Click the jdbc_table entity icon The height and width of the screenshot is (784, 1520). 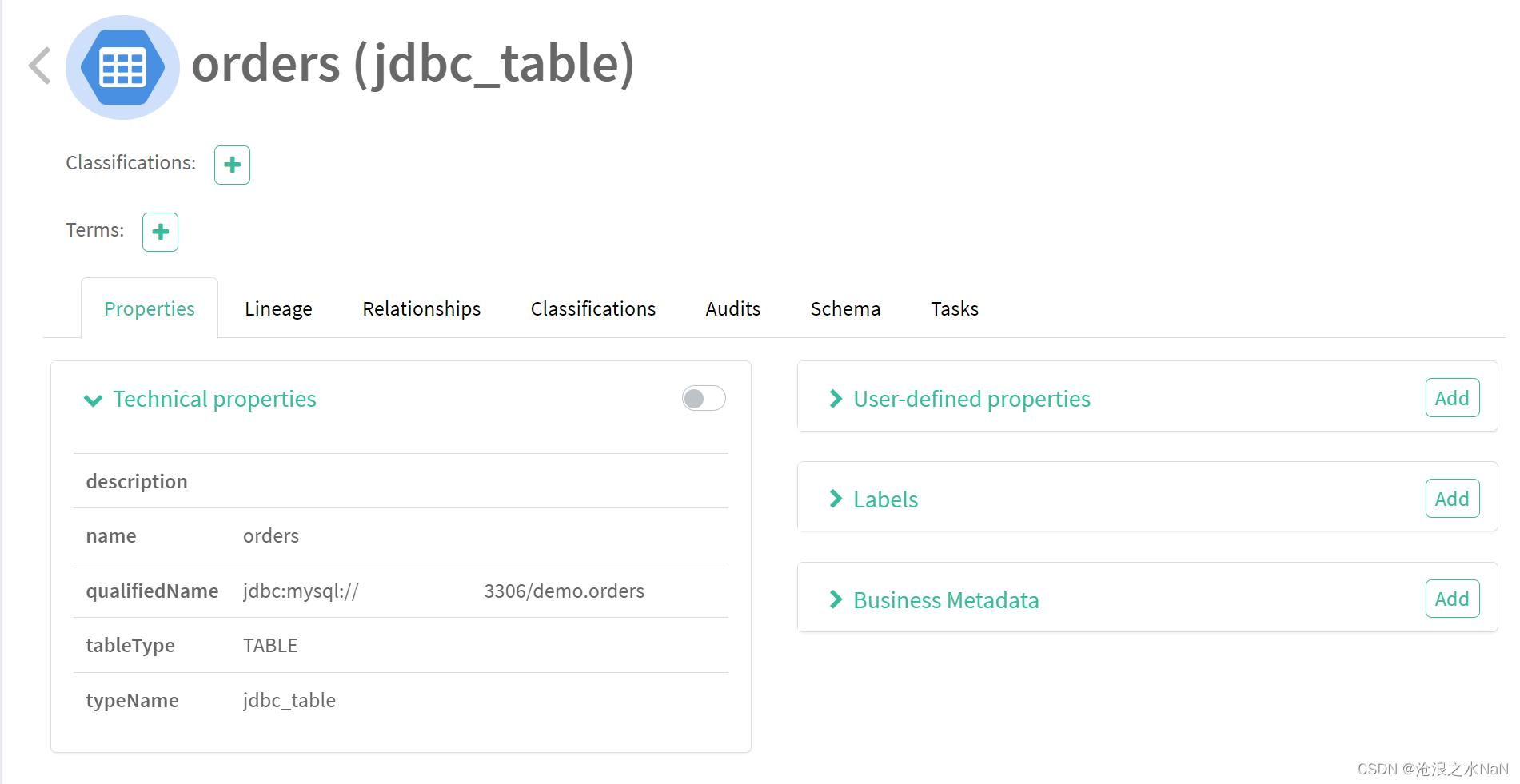122,67
